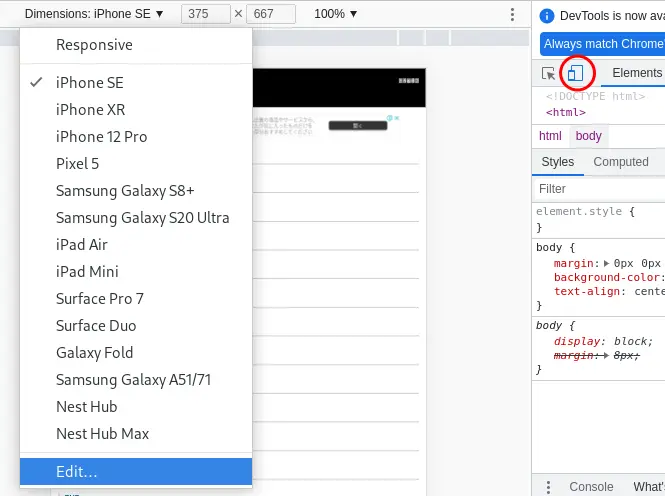Click the blue DevTools info icon

point(547,16)
